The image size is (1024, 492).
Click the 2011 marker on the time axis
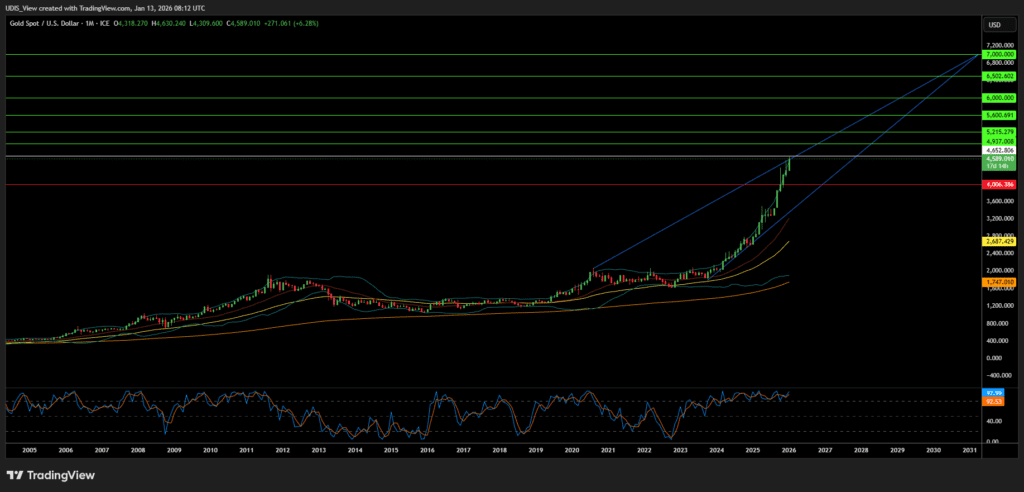(x=246, y=451)
